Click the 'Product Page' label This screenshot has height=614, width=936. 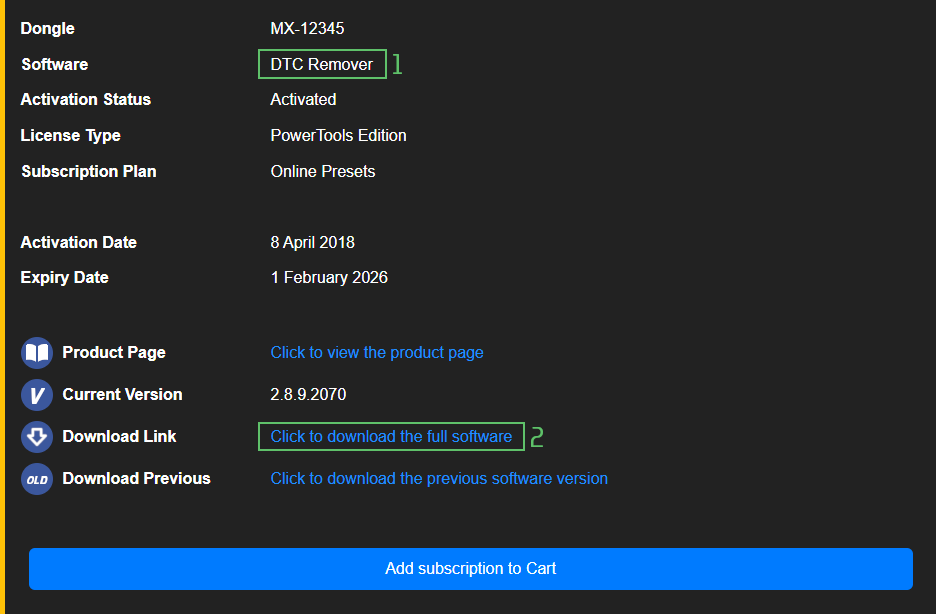(x=114, y=353)
